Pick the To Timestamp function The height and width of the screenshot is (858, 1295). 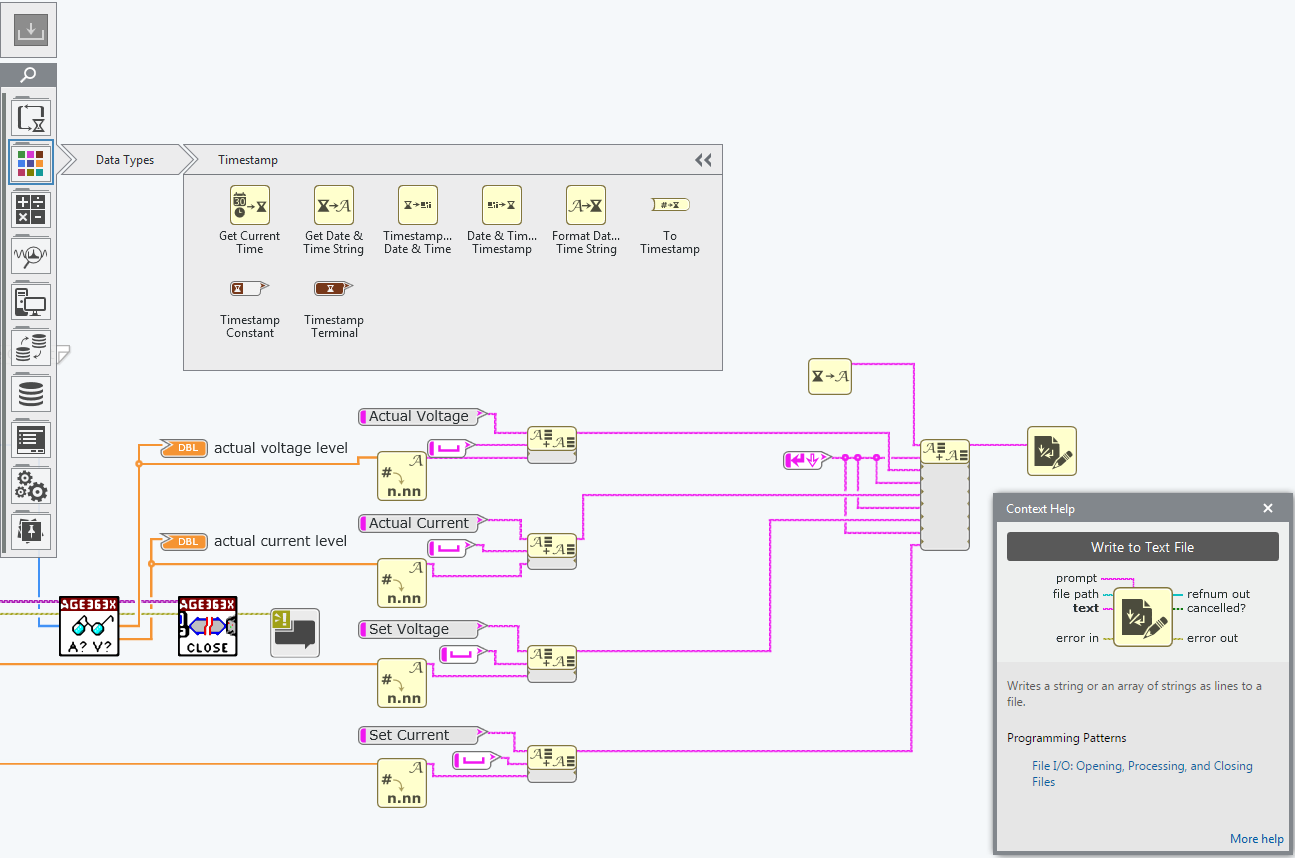click(x=669, y=205)
